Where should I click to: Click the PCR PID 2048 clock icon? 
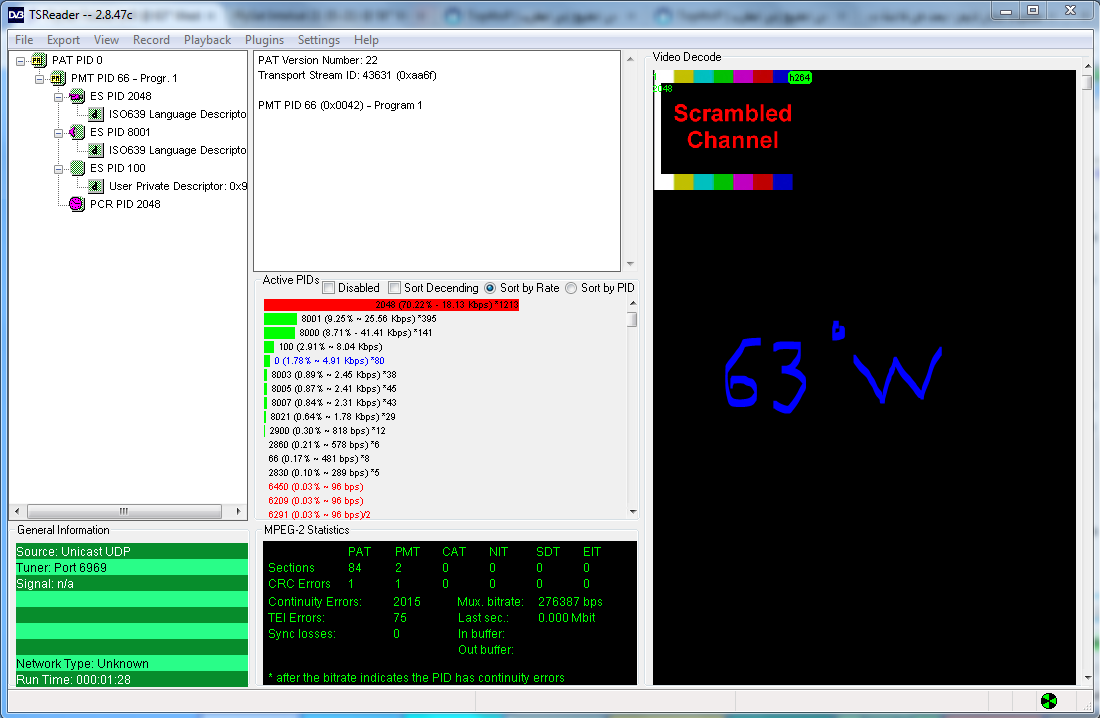coord(77,204)
